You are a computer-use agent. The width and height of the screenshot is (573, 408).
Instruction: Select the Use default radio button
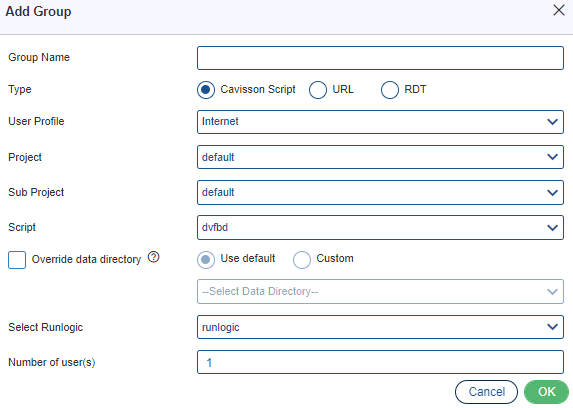pos(206,260)
